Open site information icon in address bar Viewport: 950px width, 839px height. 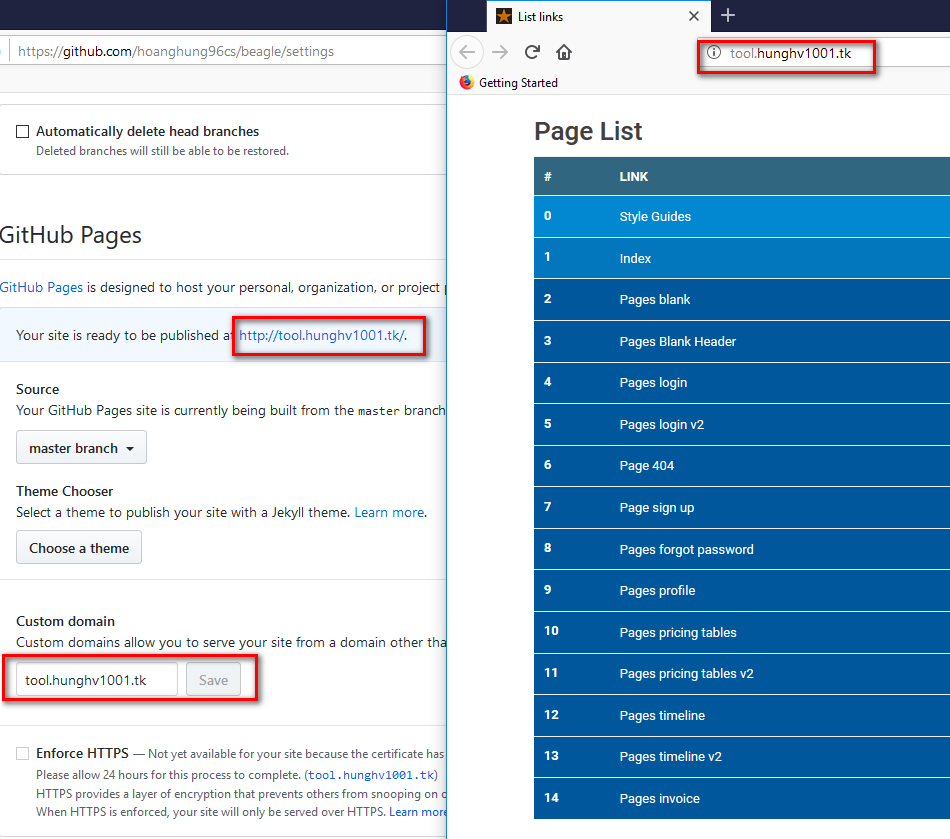click(x=714, y=53)
